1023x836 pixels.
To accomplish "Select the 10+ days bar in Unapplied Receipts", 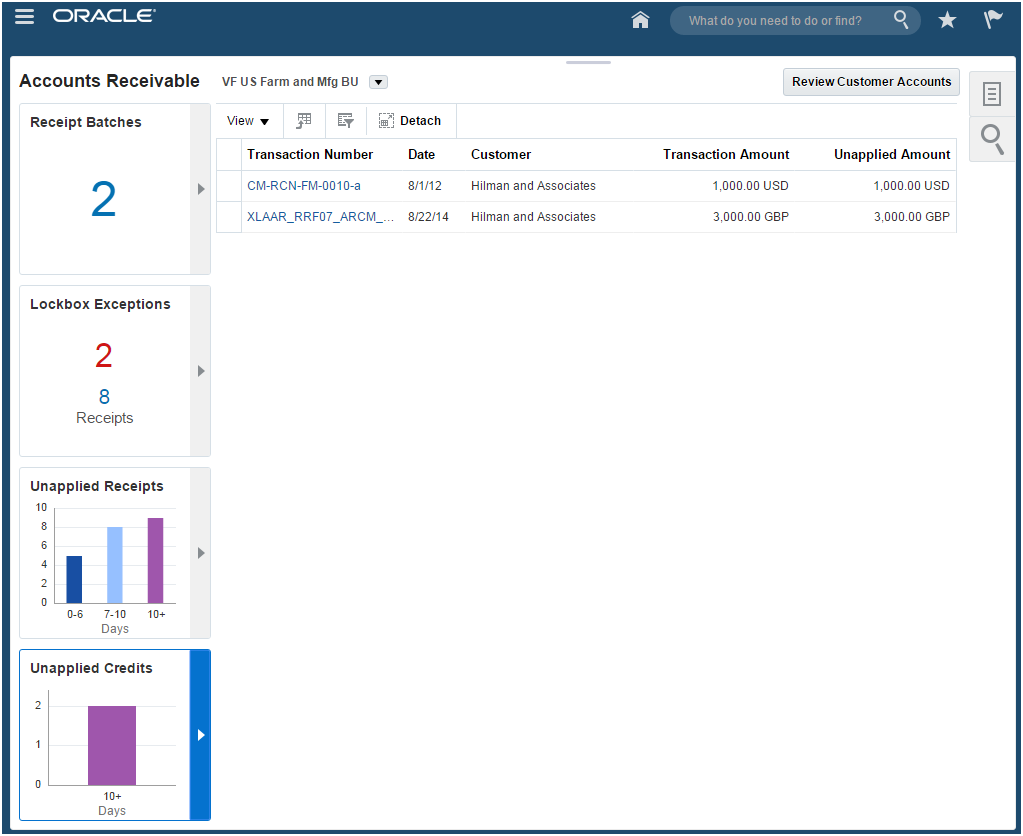I will (x=155, y=560).
